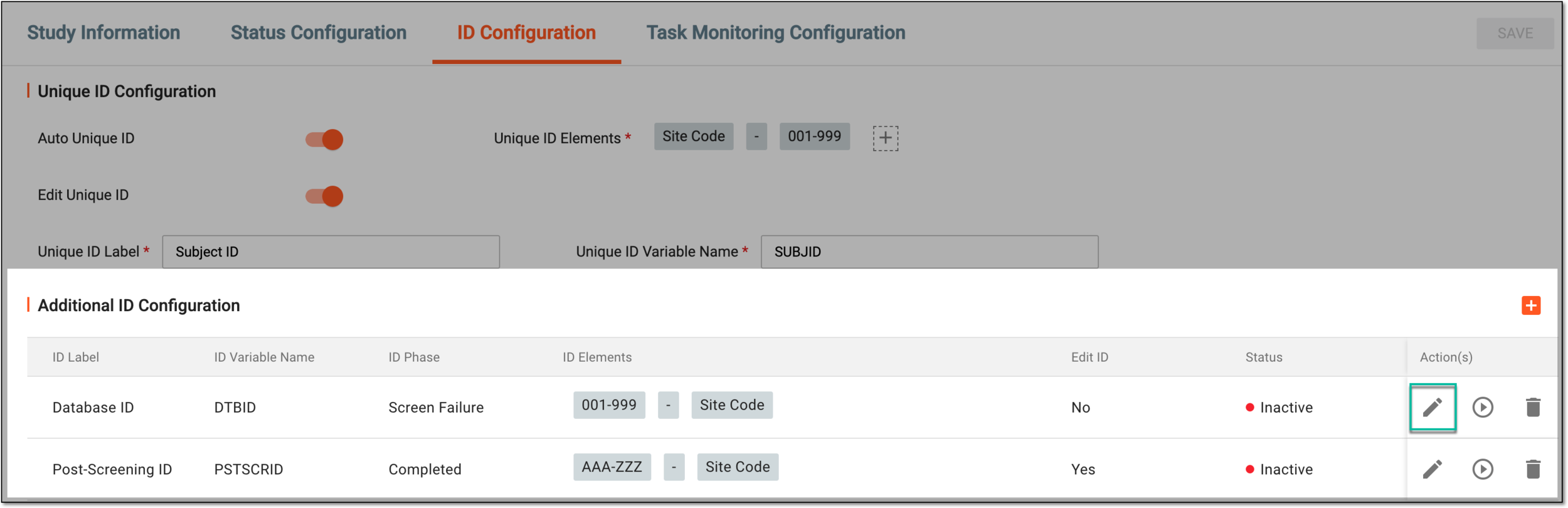
Task: Click the 001-999 chip in Database ID row
Action: [609, 405]
